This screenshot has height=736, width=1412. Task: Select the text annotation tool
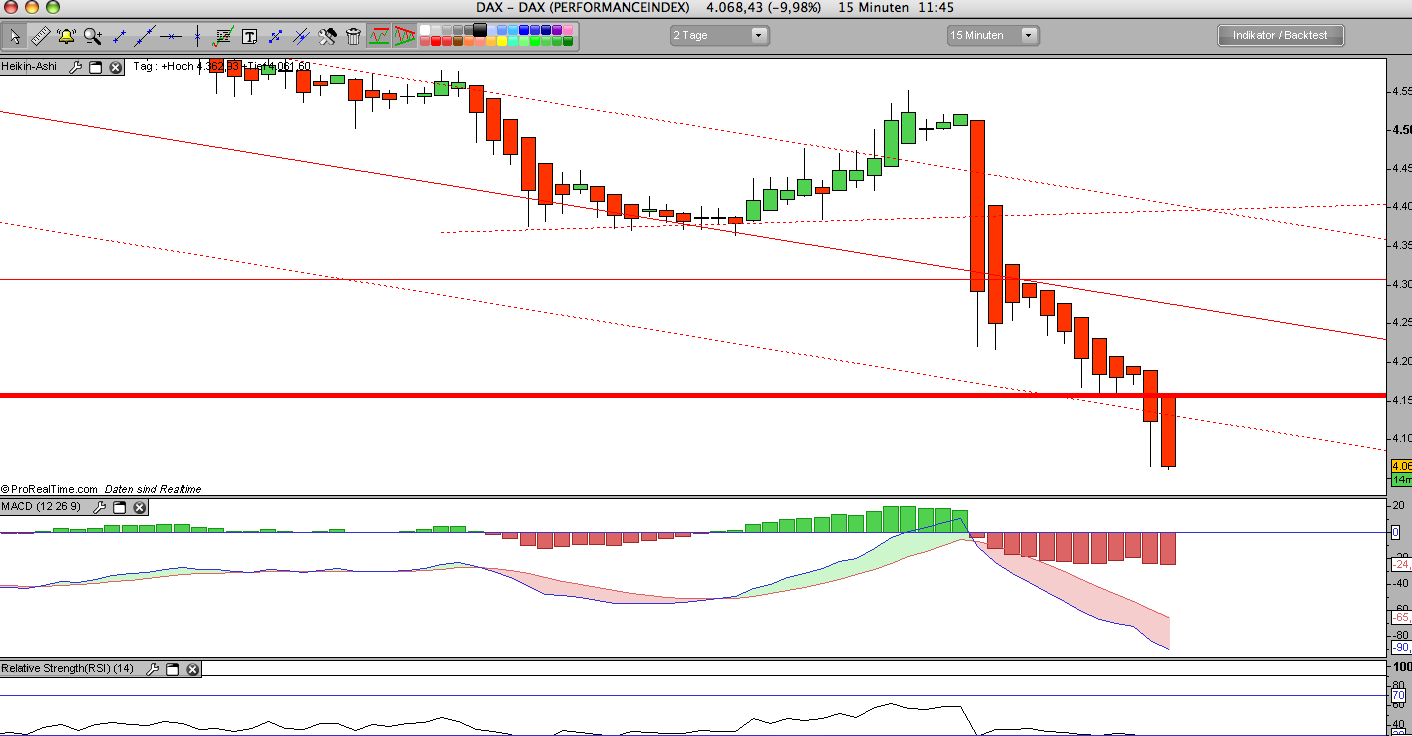click(249, 37)
